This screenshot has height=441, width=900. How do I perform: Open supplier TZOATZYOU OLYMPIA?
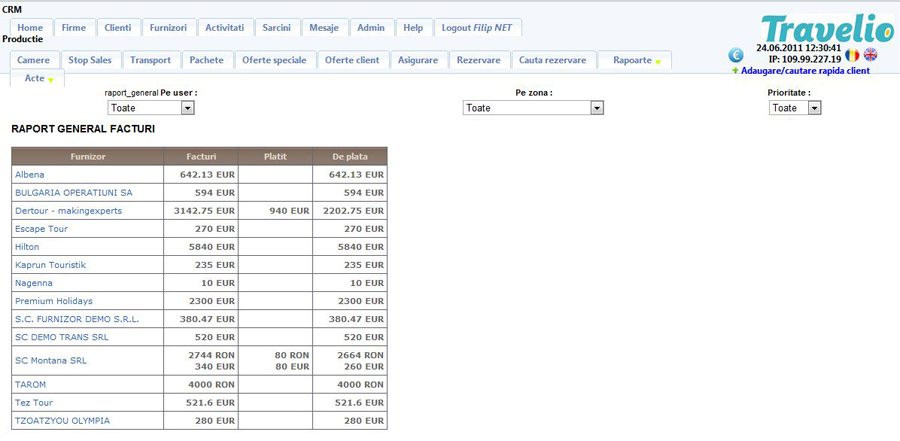[x=63, y=420]
